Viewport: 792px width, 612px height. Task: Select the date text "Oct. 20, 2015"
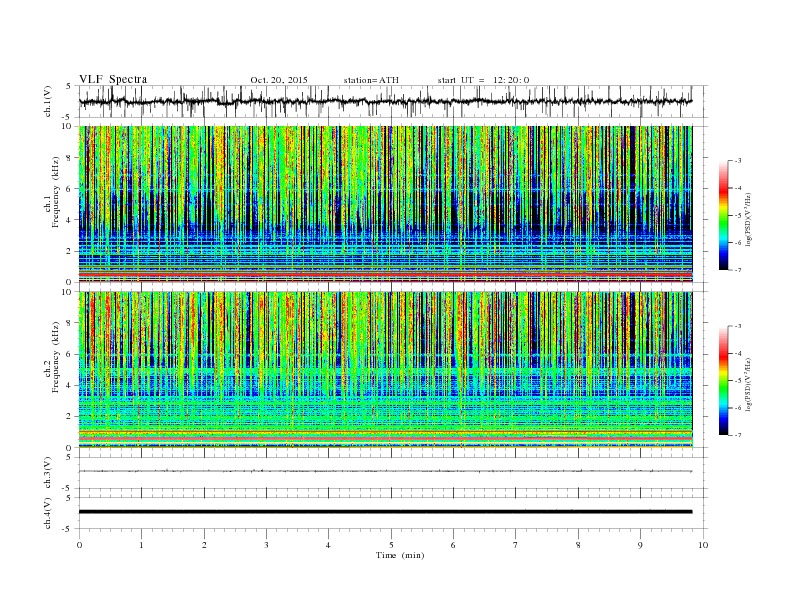(279, 80)
